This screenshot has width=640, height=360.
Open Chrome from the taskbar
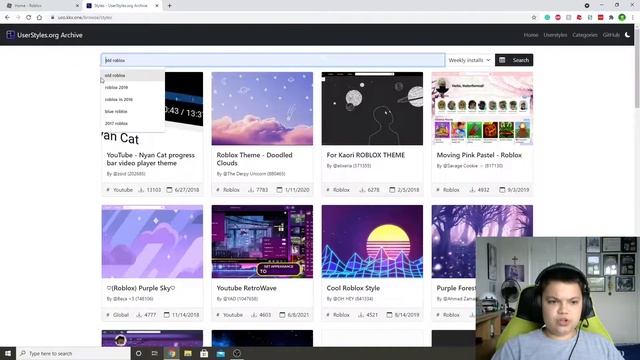171,353
